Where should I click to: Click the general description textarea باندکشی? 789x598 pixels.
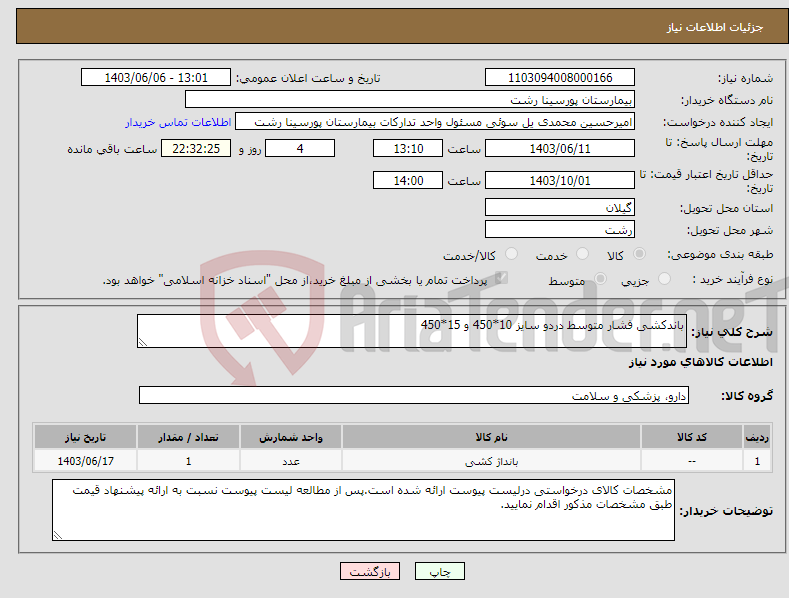click(412, 331)
